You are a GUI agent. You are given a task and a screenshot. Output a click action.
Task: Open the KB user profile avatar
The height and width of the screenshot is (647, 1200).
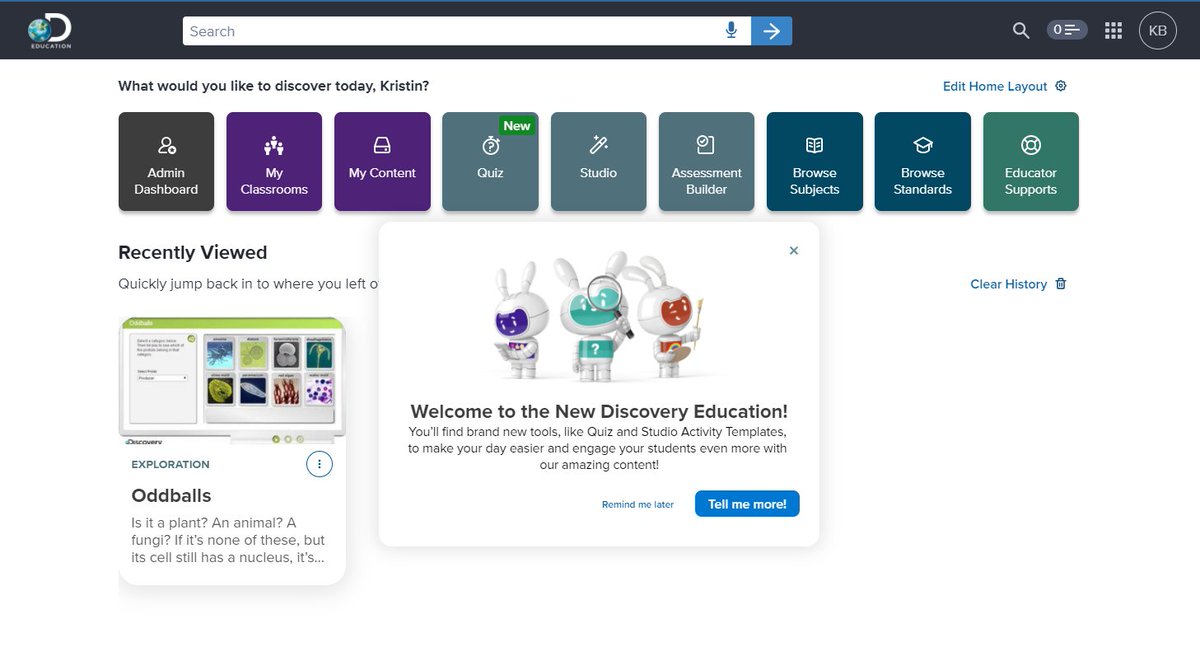click(1158, 31)
